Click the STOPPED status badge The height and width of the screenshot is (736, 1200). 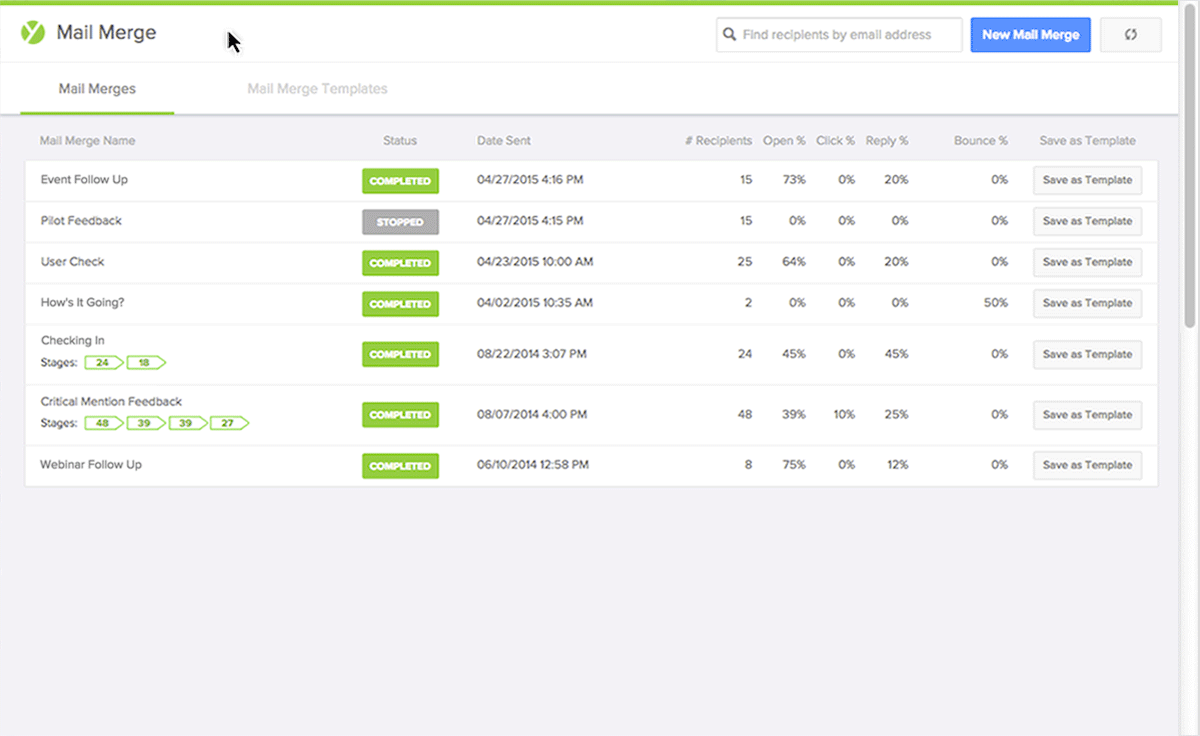400,222
